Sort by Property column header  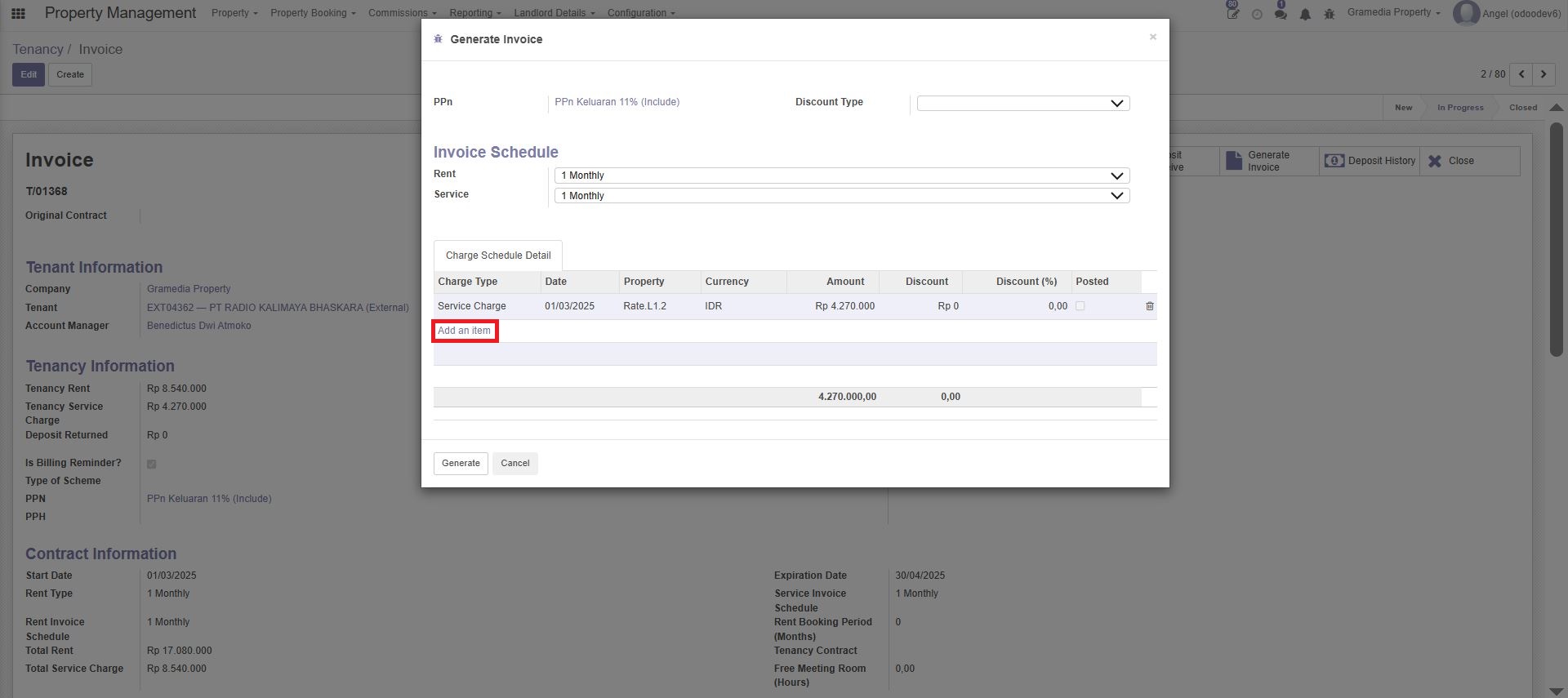point(660,282)
